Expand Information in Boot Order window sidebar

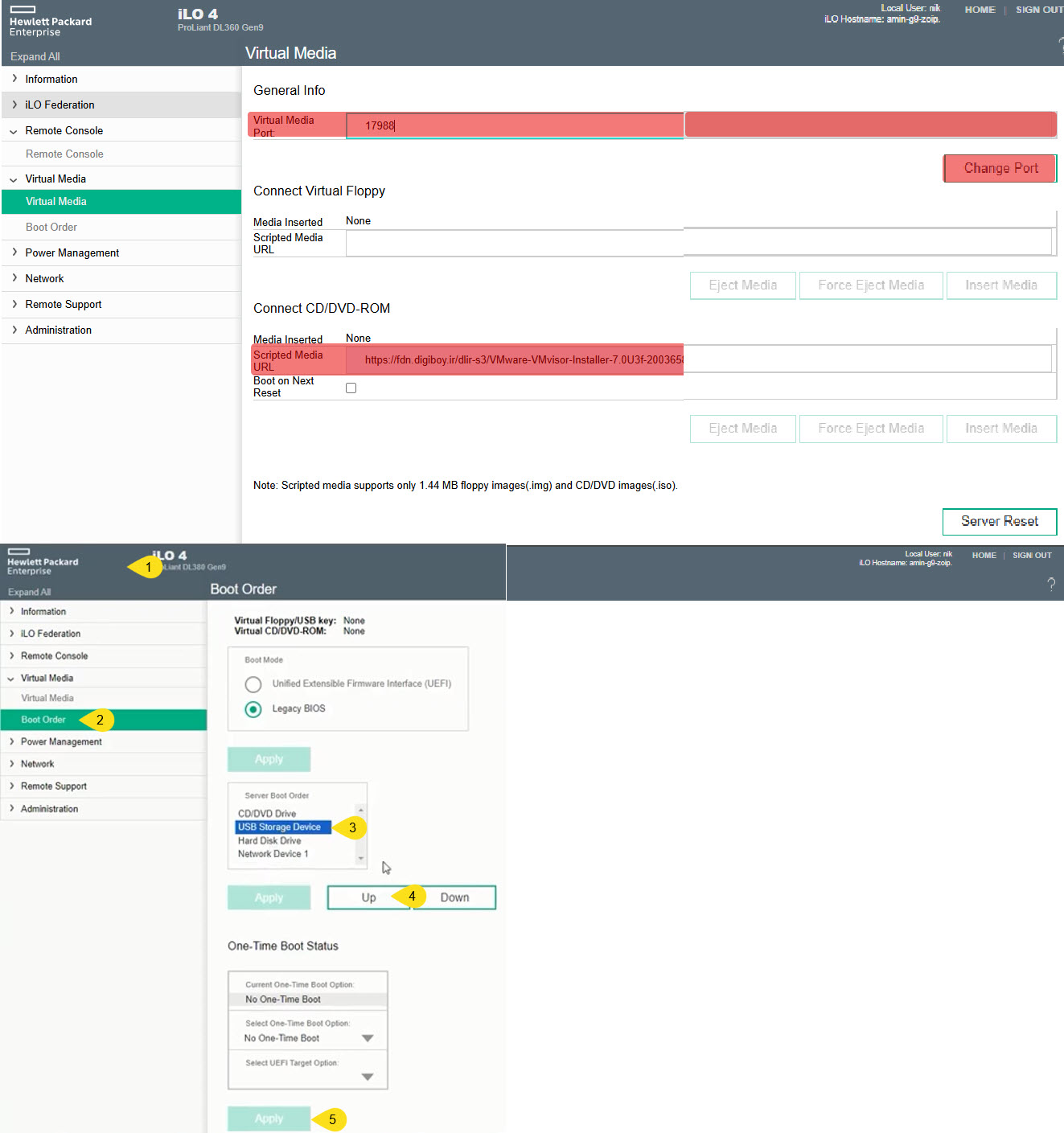(x=11, y=611)
